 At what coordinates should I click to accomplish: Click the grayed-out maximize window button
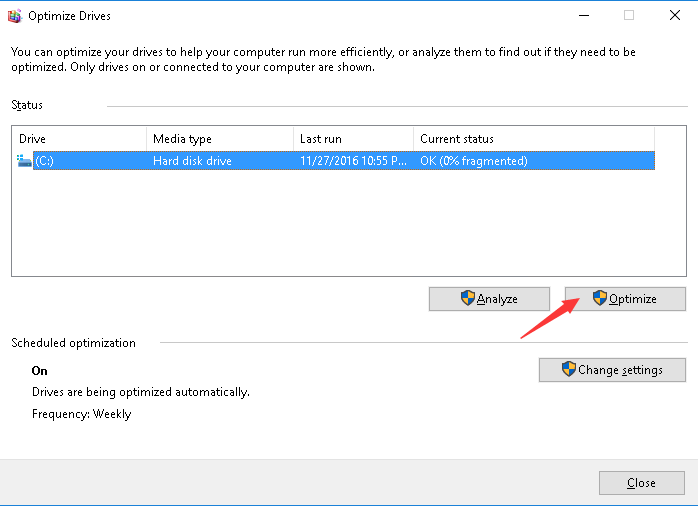[x=629, y=16]
